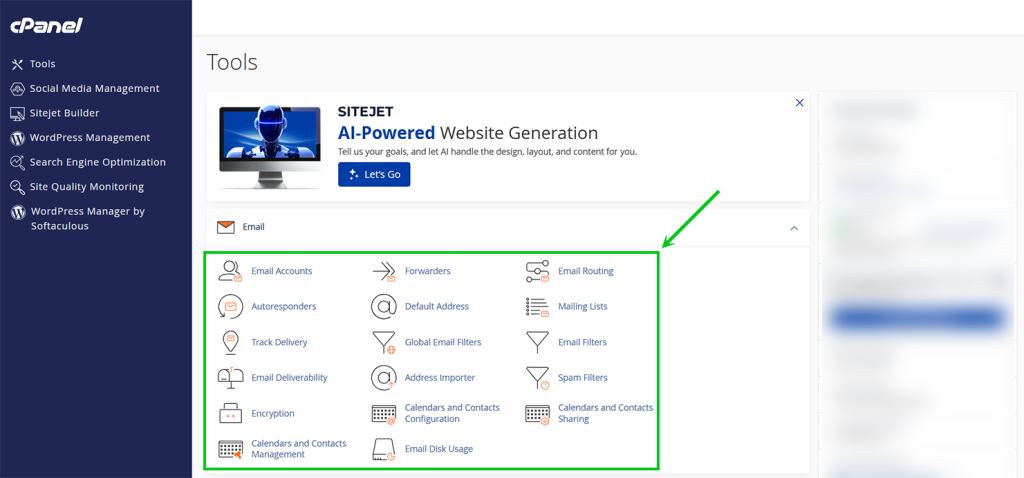Open the Email Deliverability link
Screen dimensions: 1024x478
click(289, 377)
